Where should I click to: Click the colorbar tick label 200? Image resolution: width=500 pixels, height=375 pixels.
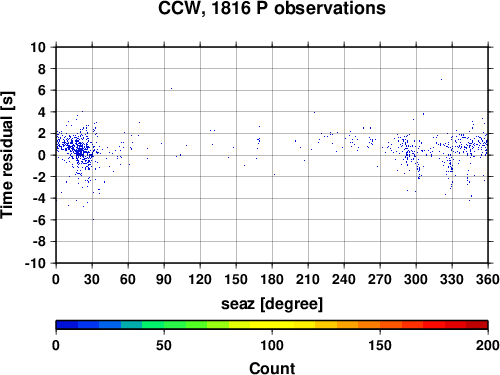click(x=488, y=345)
